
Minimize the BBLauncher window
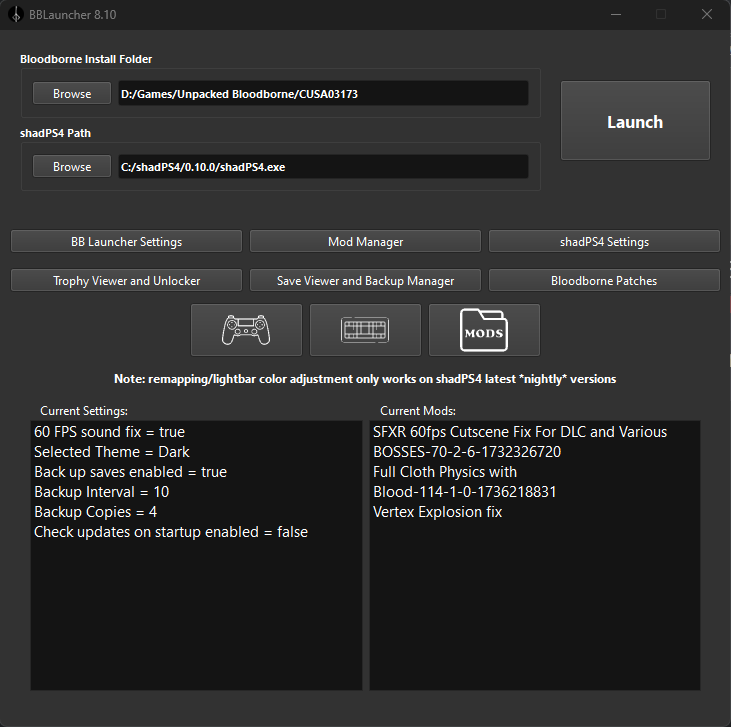coord(616,14)
